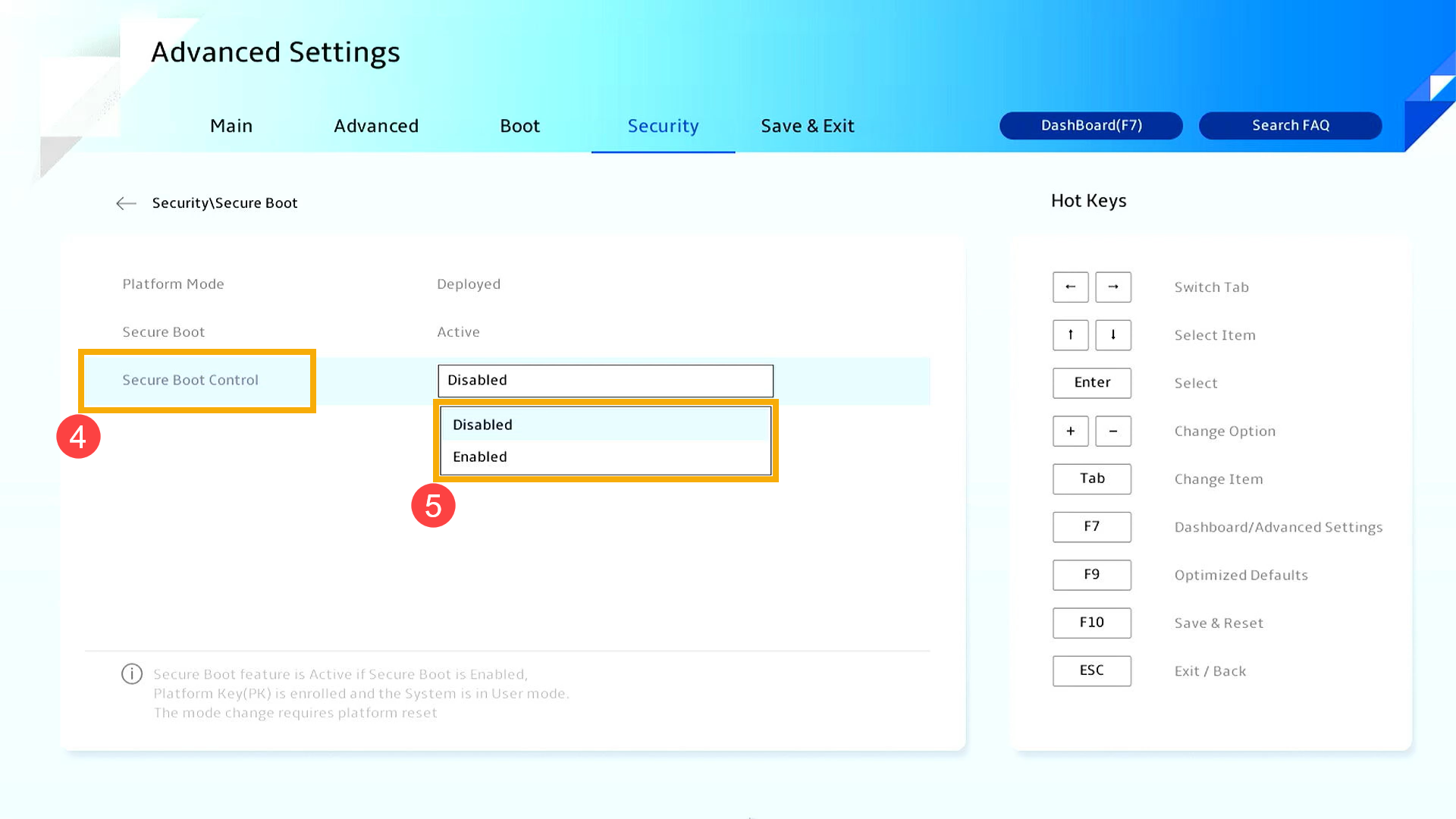Click the ESC hot key button
Screen dimensions: 1456x819
point(1091,670)
